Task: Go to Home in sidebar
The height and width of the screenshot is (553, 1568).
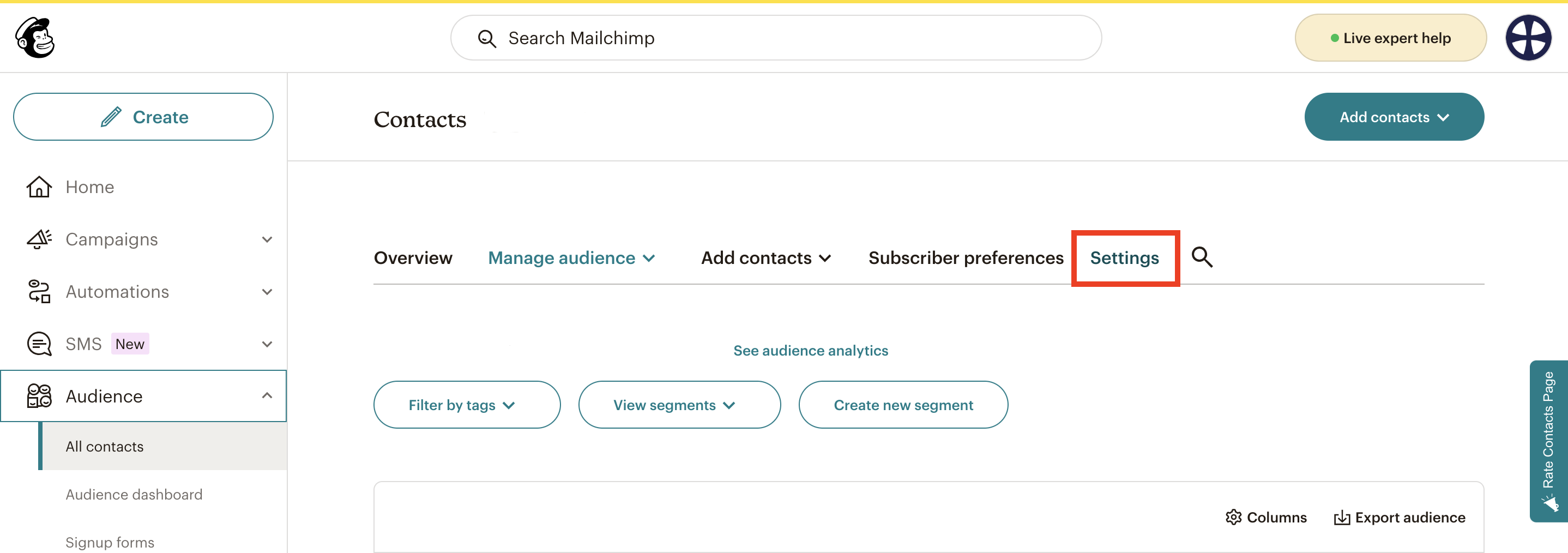Action: tap(89, 187)
